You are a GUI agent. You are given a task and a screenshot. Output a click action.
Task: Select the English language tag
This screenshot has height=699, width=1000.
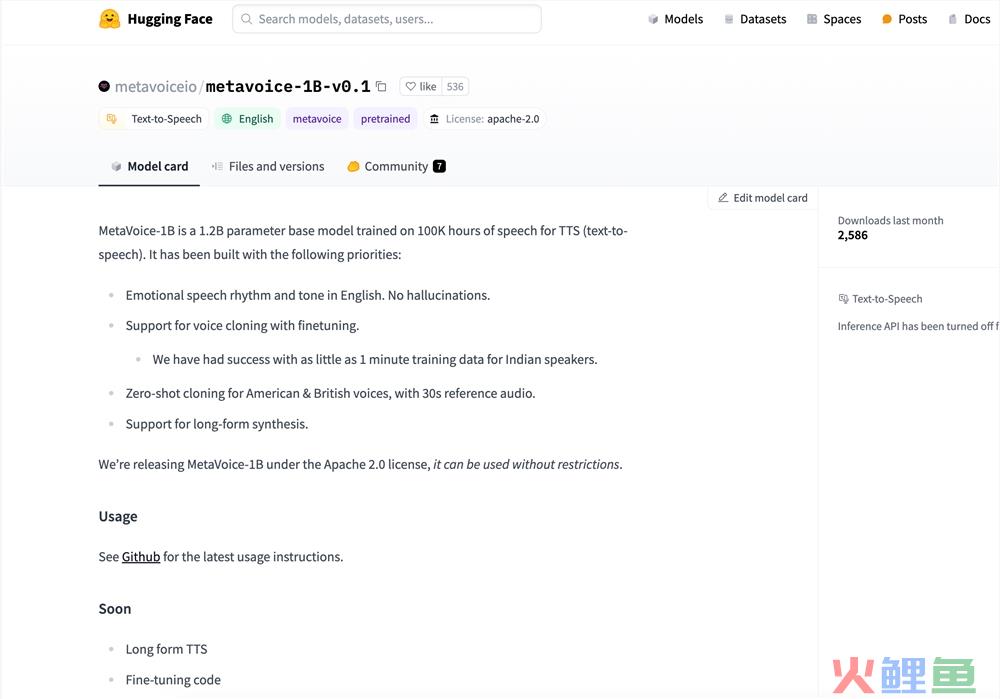click(247, 119)
